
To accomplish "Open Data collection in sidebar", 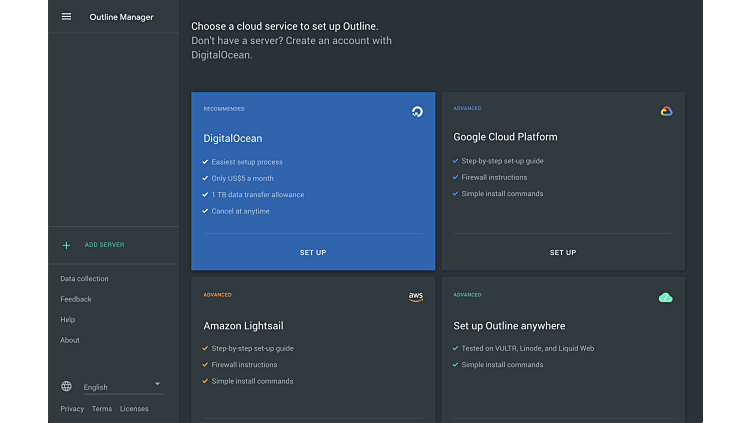I will (84, 279).
